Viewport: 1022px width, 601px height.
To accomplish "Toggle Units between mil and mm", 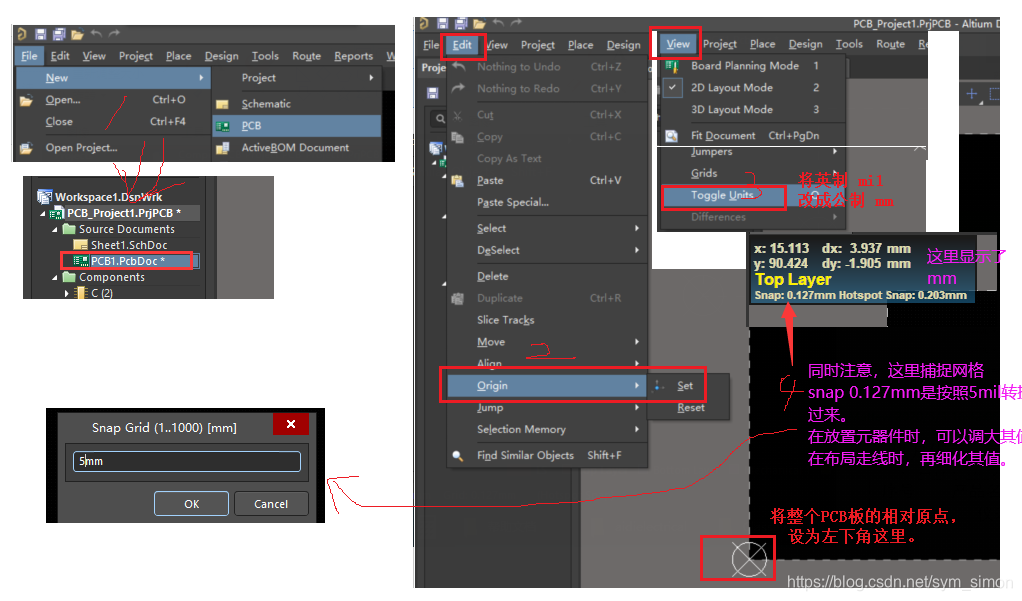I will click(x=722, y=196).
